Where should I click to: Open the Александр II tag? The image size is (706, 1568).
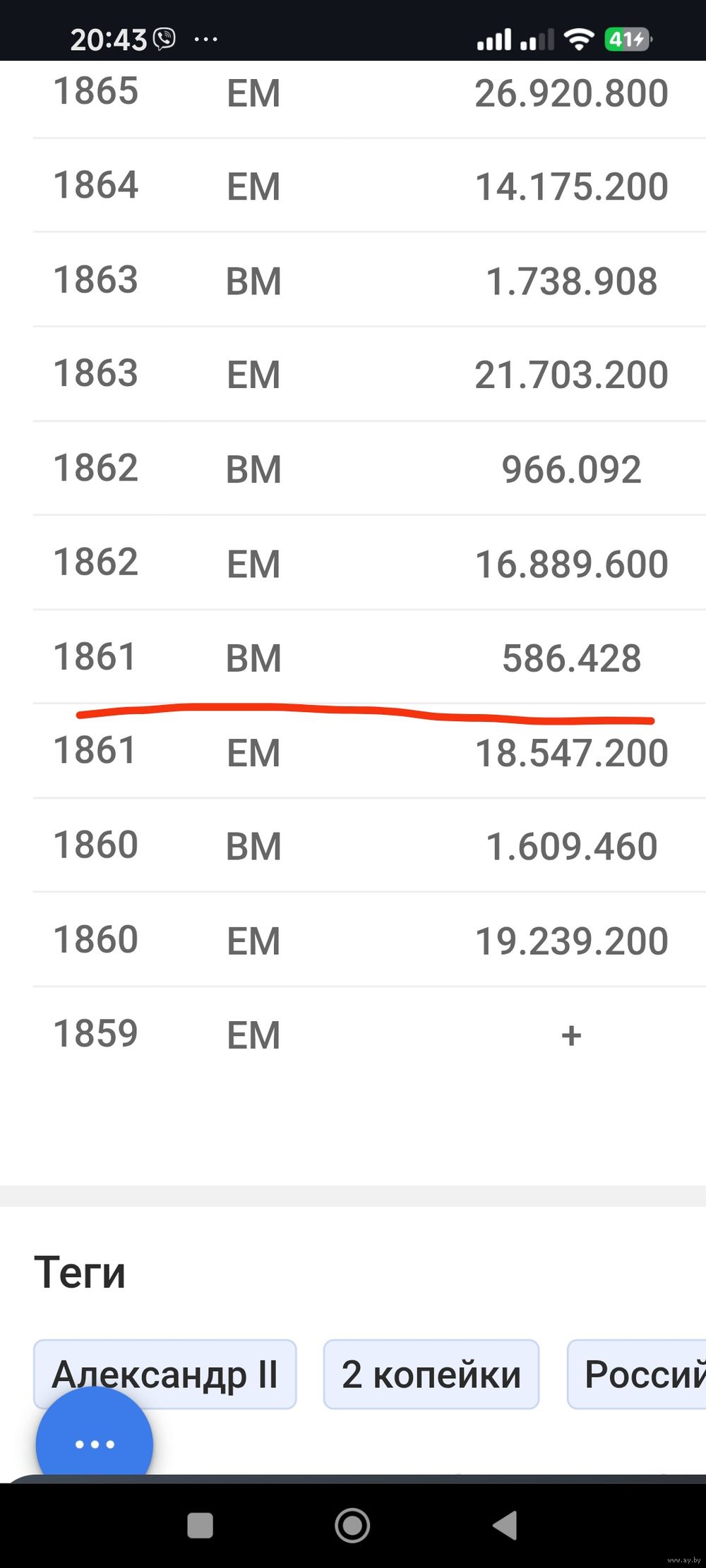click(164, 1375)
